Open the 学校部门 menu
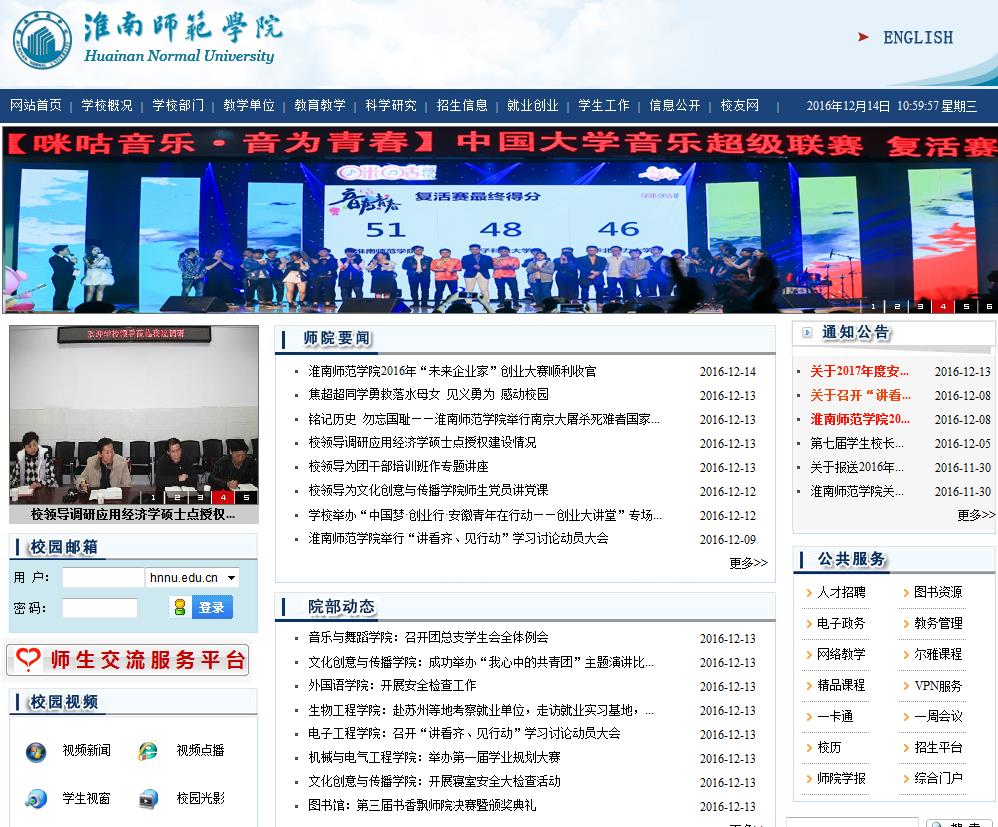The image size is (998, 827). [x=178, y=105]
